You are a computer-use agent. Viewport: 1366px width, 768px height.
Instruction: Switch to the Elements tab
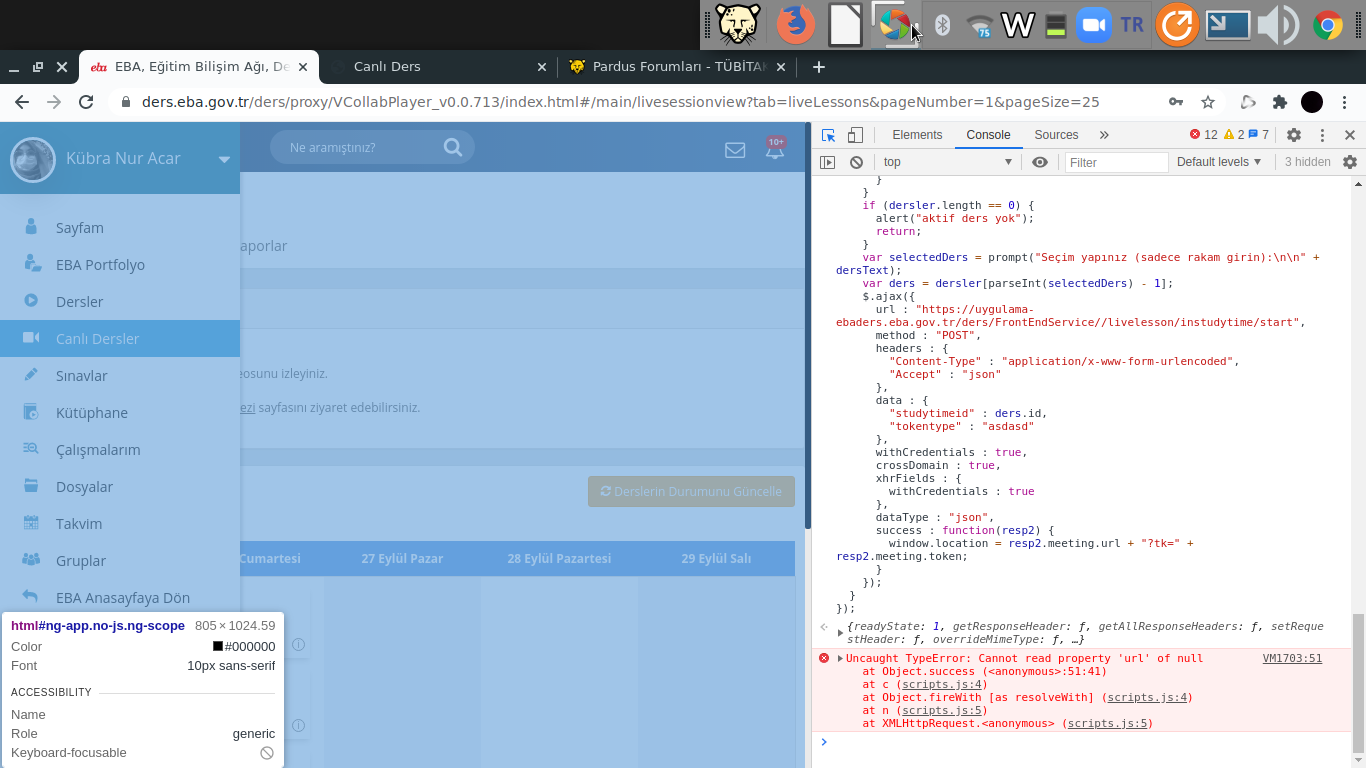tap(917, 135)
